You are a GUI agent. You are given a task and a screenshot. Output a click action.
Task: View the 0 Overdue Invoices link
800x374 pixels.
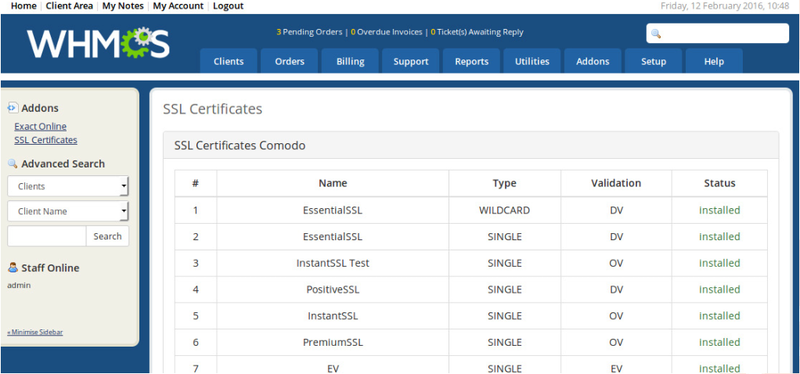coord(387,32)
